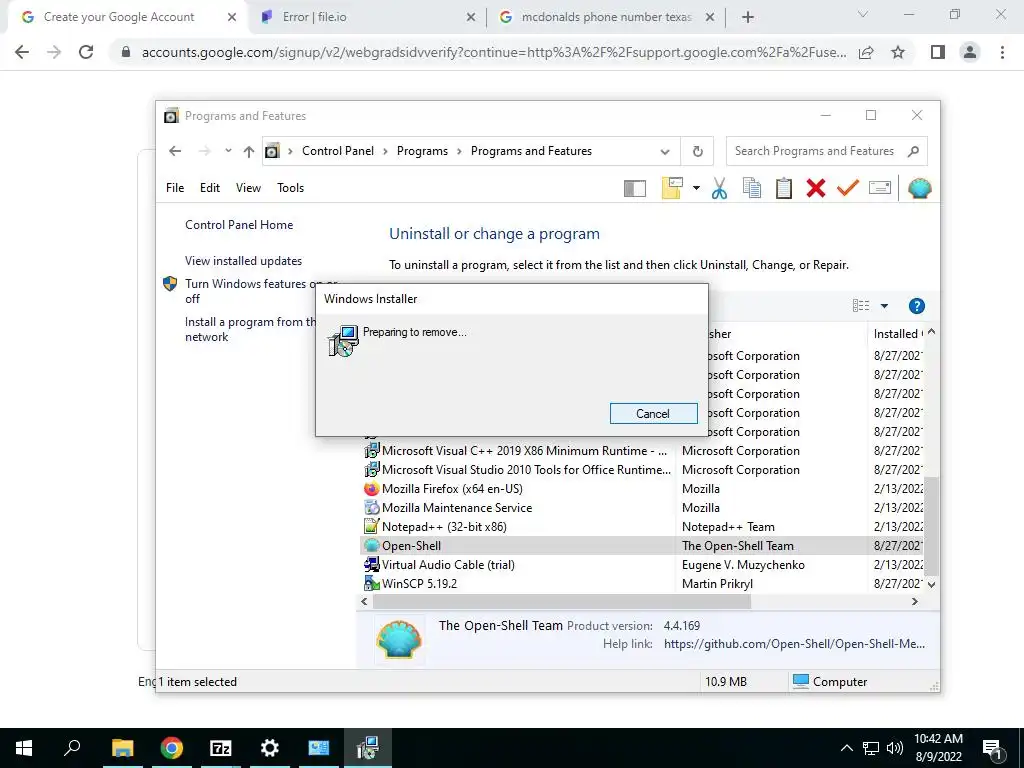Open a new Chrome tab
This screenshot has height=768, width=1024.
point(748,17)
